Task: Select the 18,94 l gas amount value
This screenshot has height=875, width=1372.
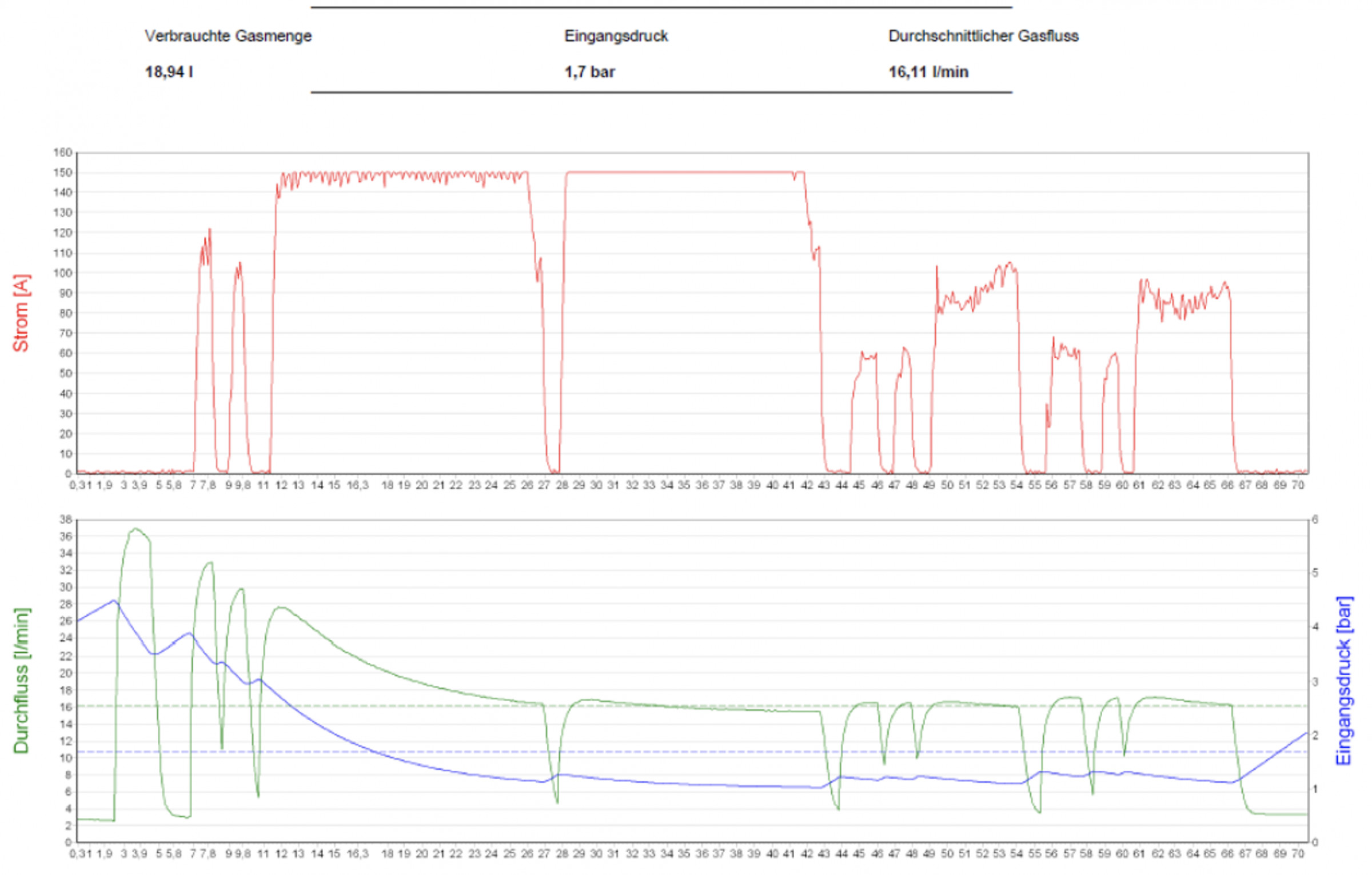Action: tap(169, 72)
